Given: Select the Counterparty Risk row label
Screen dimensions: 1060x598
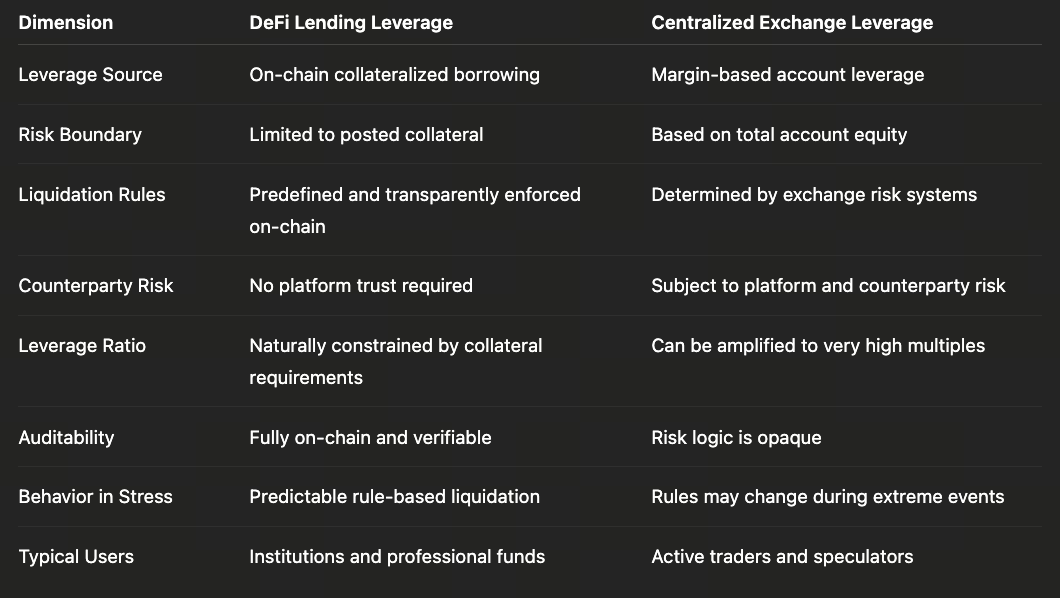Looking at the screenshot, I should 96,285.
